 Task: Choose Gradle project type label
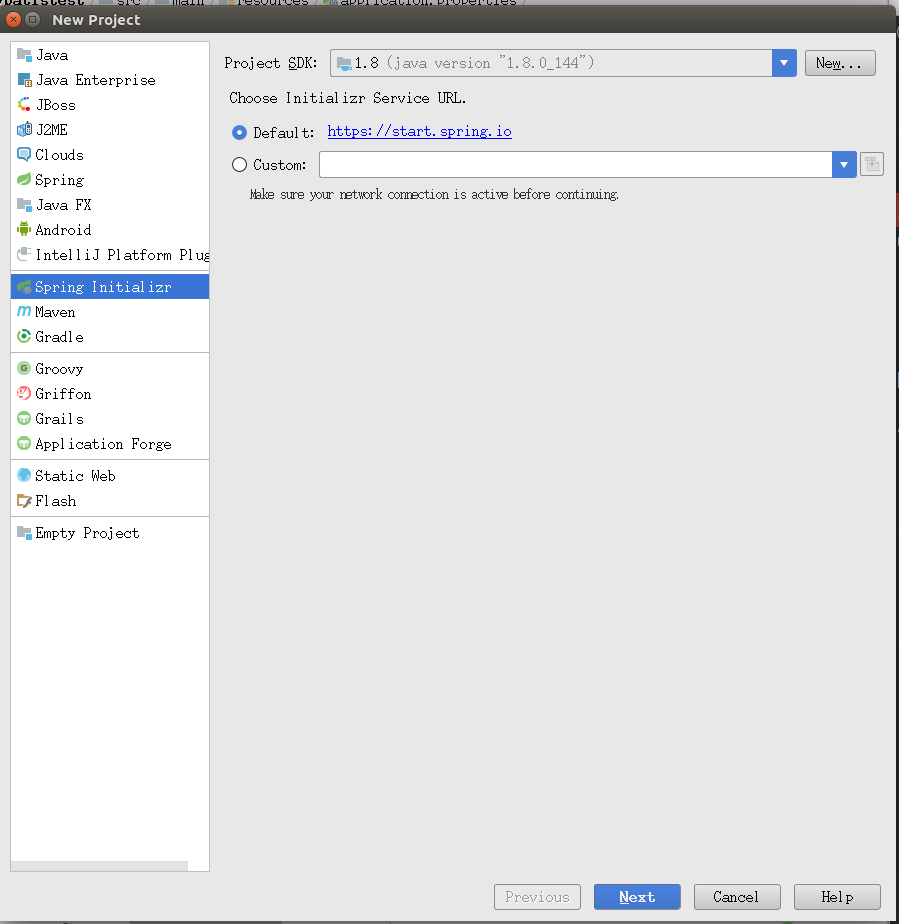click(60, 337)
